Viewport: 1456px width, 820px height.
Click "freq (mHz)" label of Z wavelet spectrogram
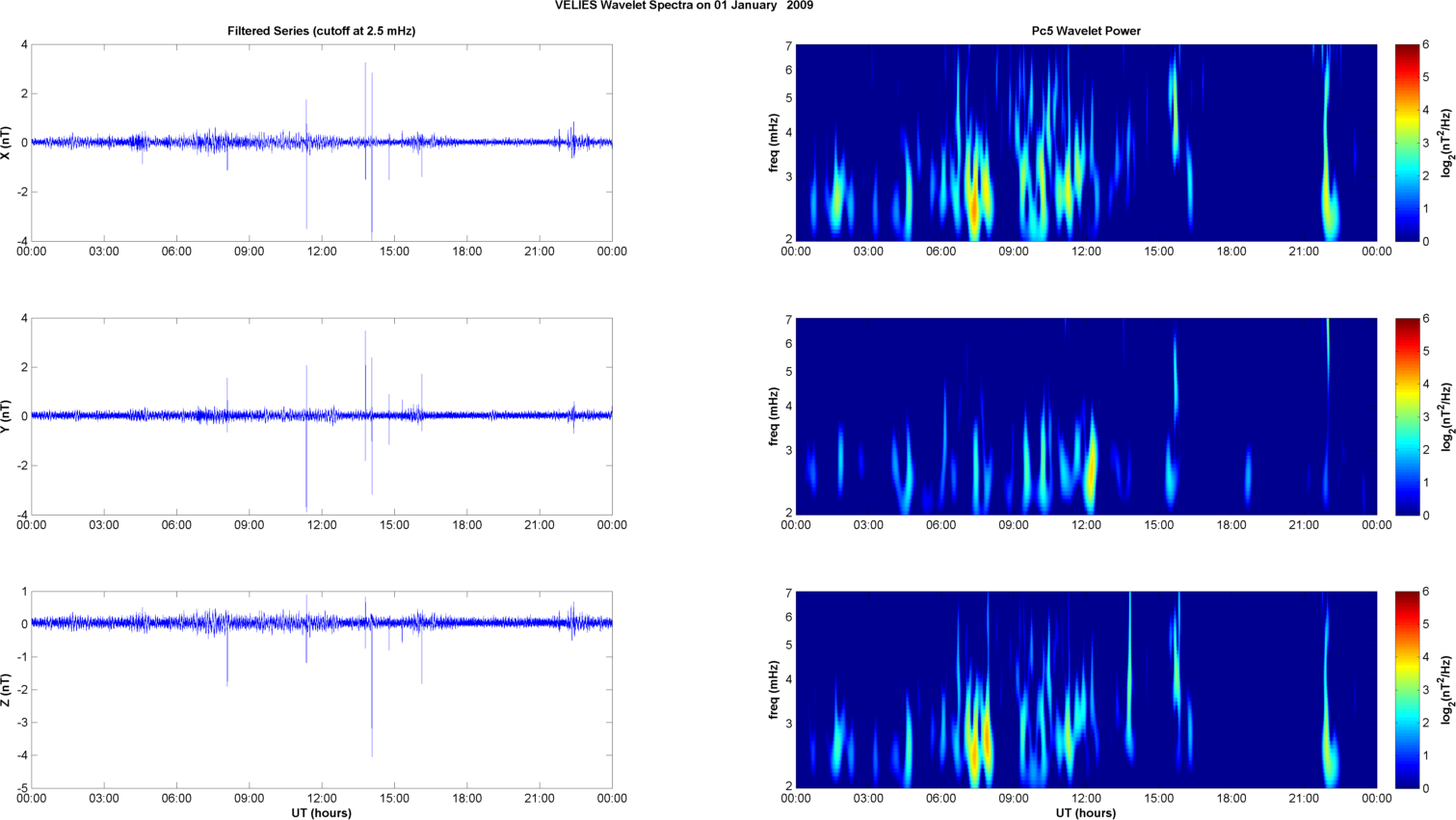click(774, 690)
